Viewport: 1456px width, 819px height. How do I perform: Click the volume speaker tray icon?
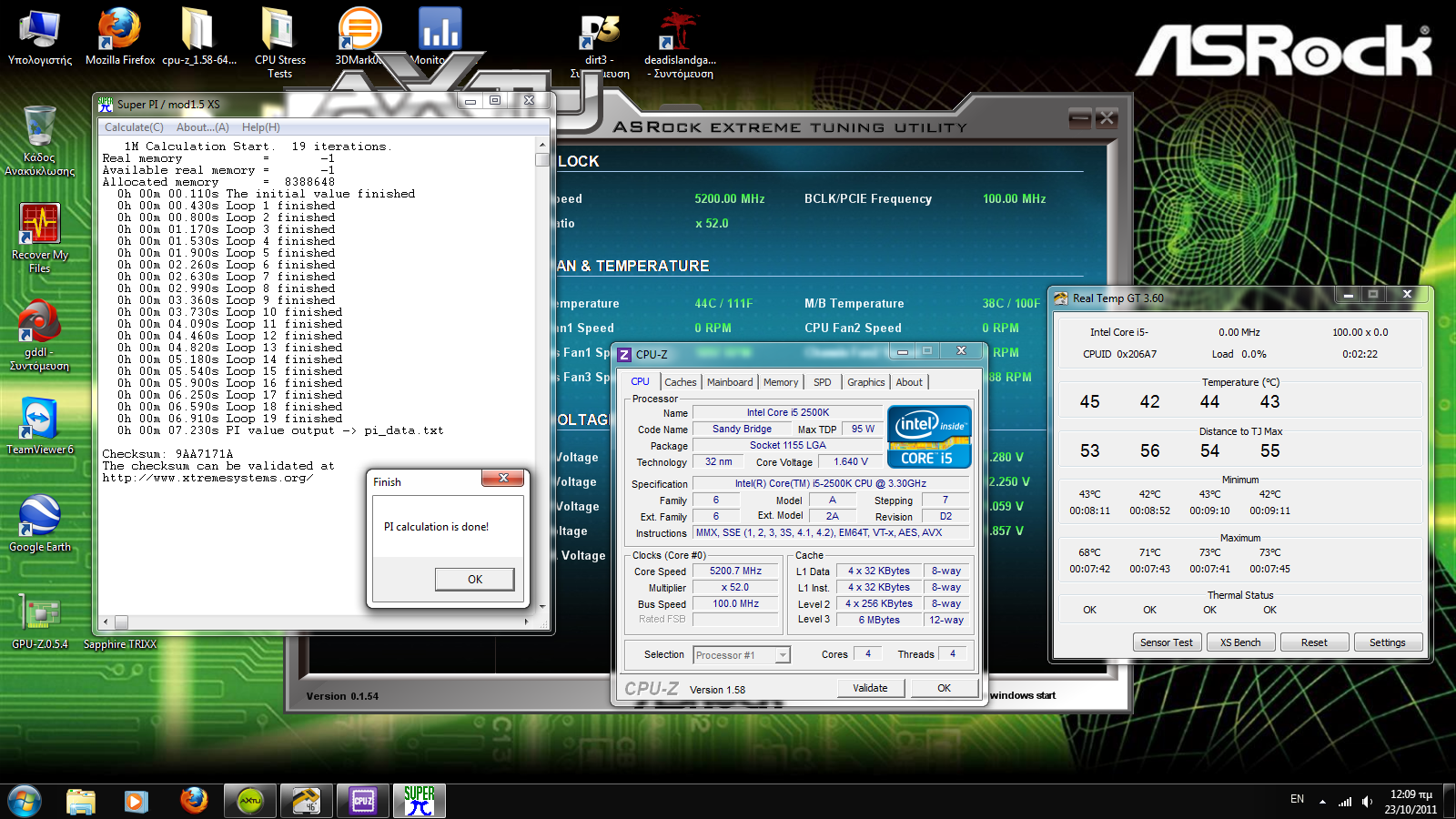click(x=1367, y=802)
